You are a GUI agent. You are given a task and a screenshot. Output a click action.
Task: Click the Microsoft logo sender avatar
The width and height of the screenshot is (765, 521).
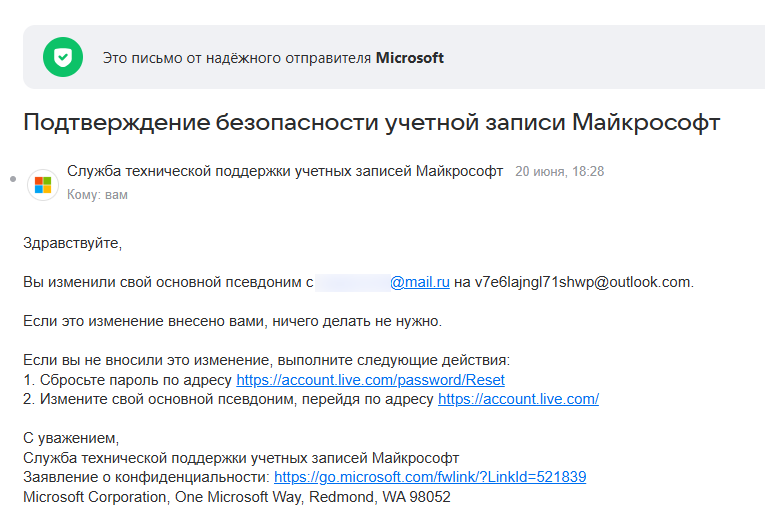click(43, 185)
